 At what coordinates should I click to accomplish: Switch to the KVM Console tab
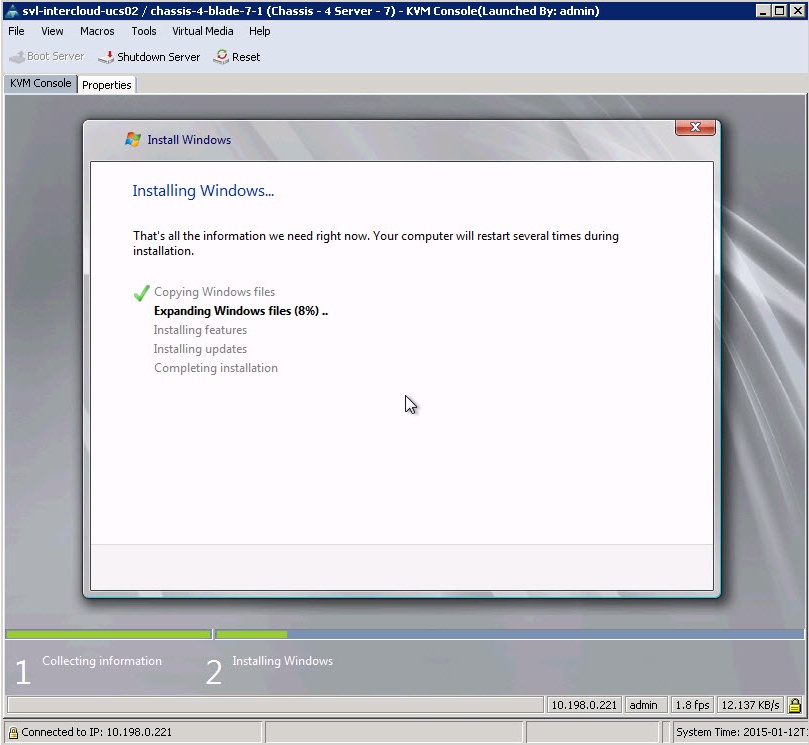41,84
